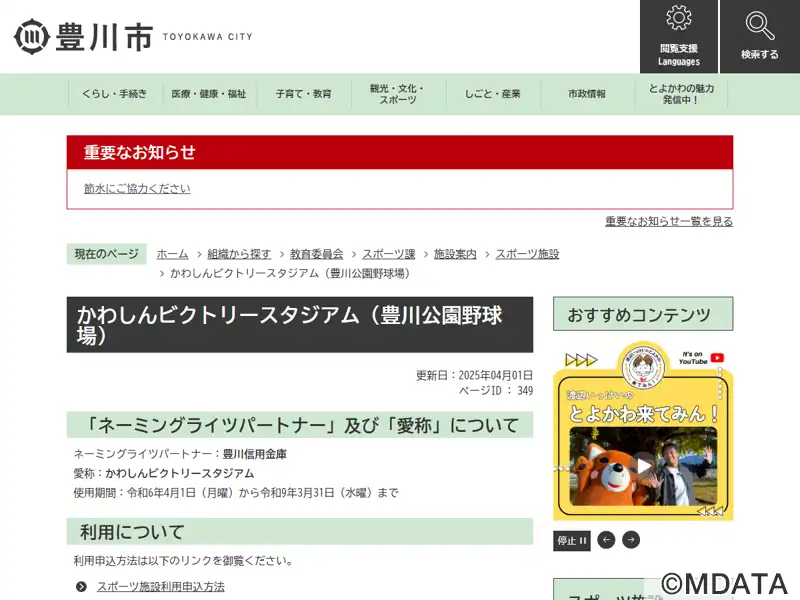800x600 pixels.
Task: Click the Toyokawa City logo emblem
Action: point(32,36)
